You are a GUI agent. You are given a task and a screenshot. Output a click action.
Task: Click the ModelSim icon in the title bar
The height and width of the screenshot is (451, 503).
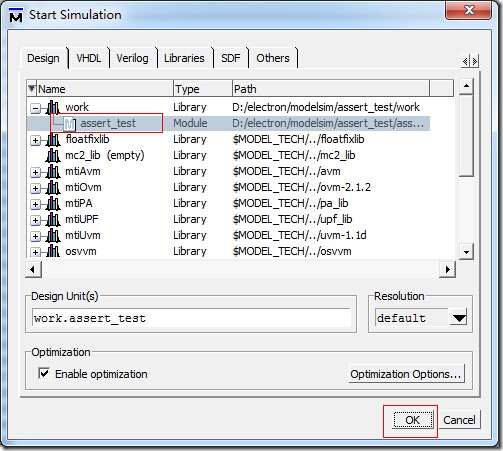16,15
